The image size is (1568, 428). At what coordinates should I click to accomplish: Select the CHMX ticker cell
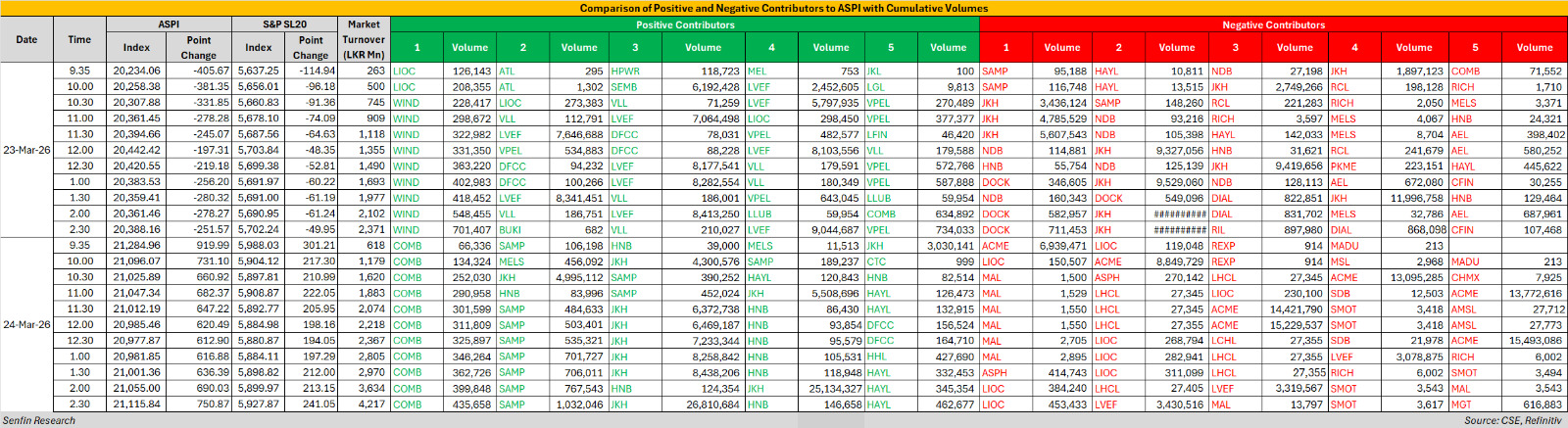[x=1465, y=277]
